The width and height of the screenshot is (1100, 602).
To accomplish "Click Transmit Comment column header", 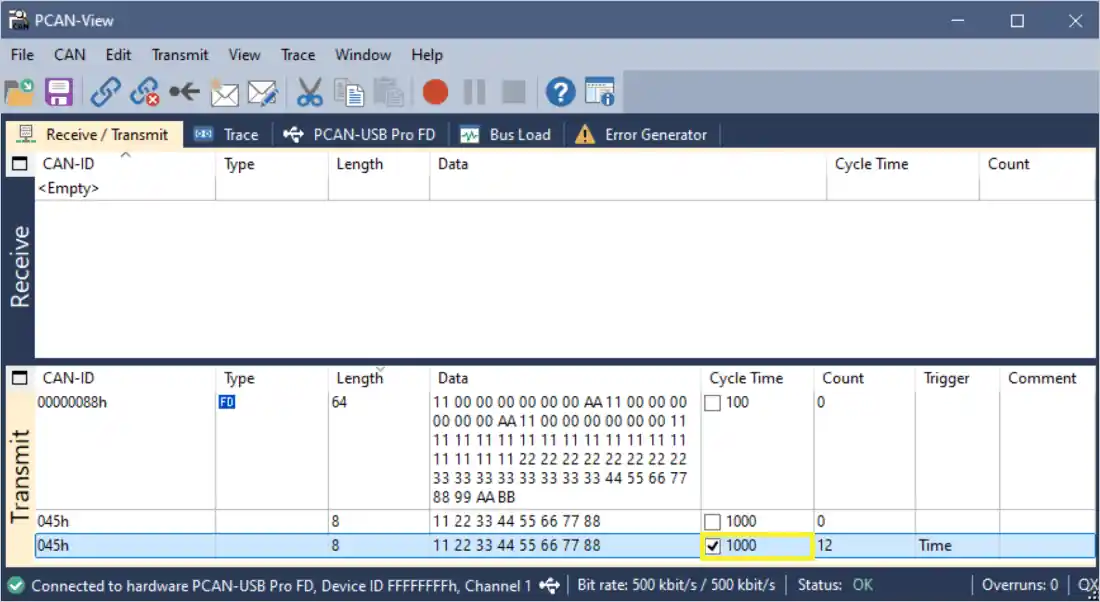I will 1047,378.
